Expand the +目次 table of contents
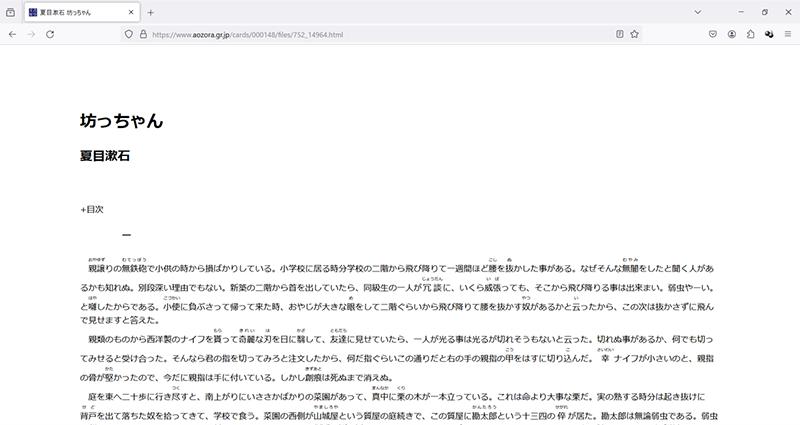Image resolution: width=800 pixels, height=425 pixels. pyautogui.click(x=92, y=209)
